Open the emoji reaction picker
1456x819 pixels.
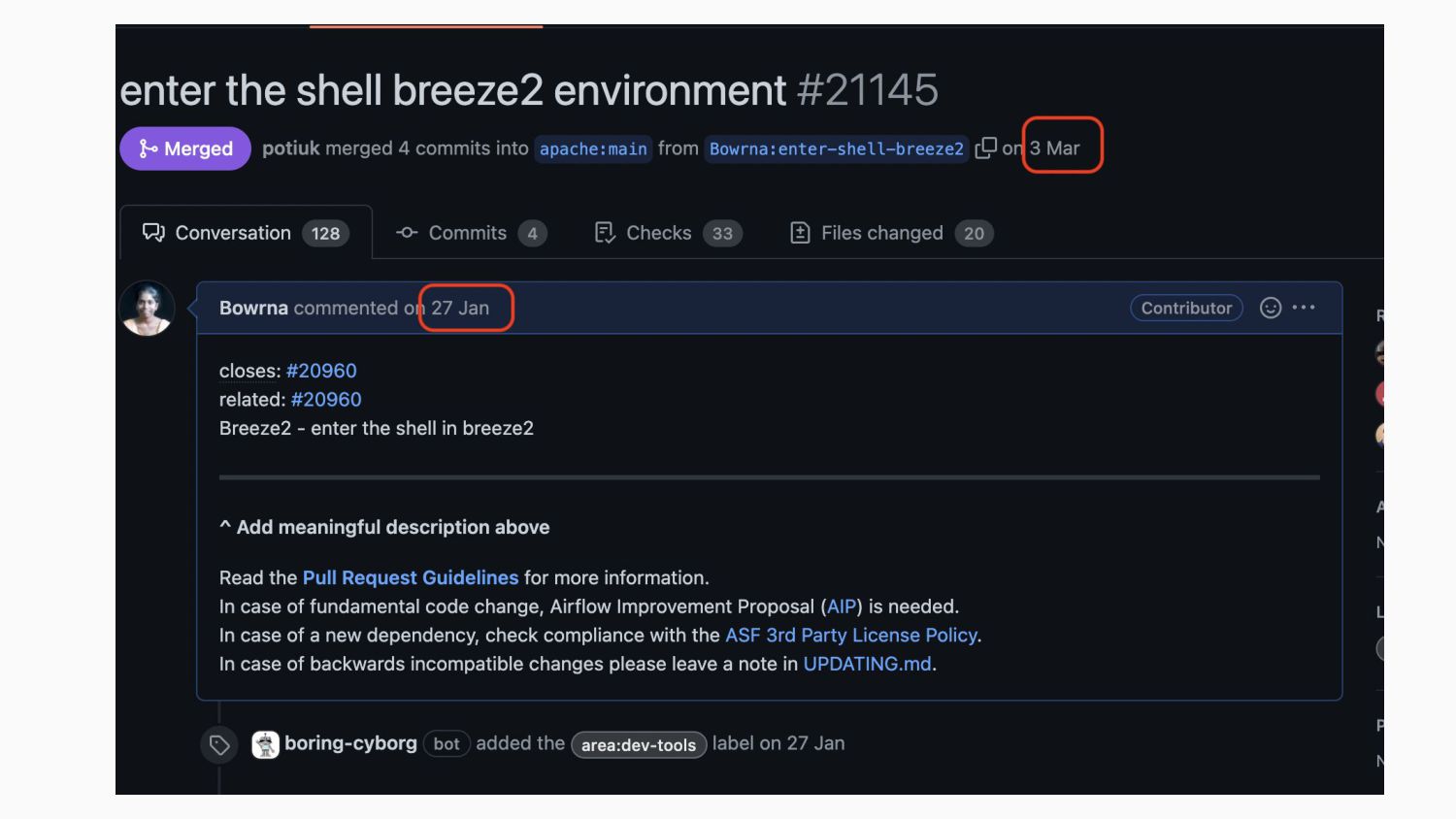(1270, 308)
